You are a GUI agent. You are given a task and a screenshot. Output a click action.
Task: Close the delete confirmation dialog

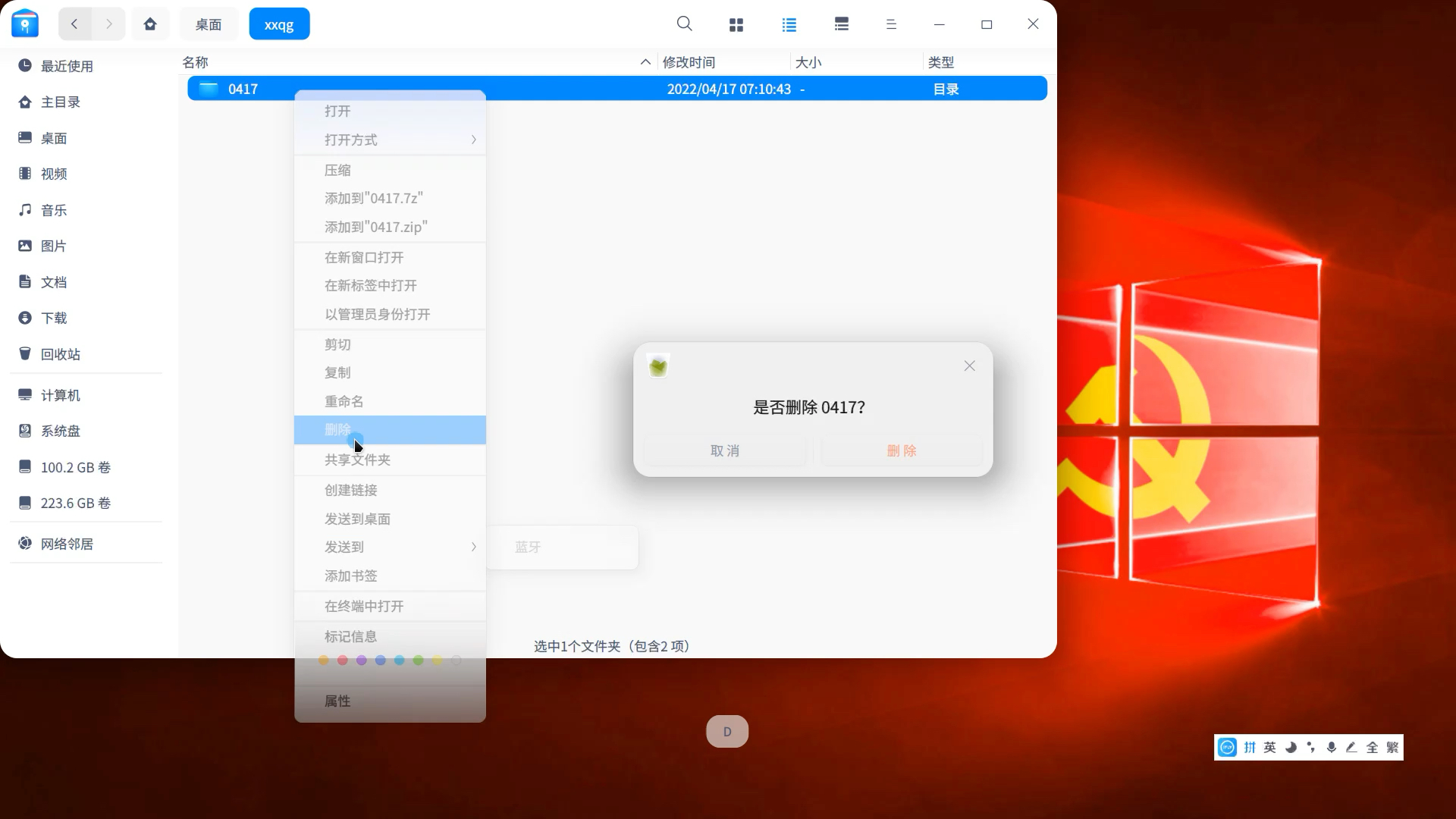click(970, 366)
